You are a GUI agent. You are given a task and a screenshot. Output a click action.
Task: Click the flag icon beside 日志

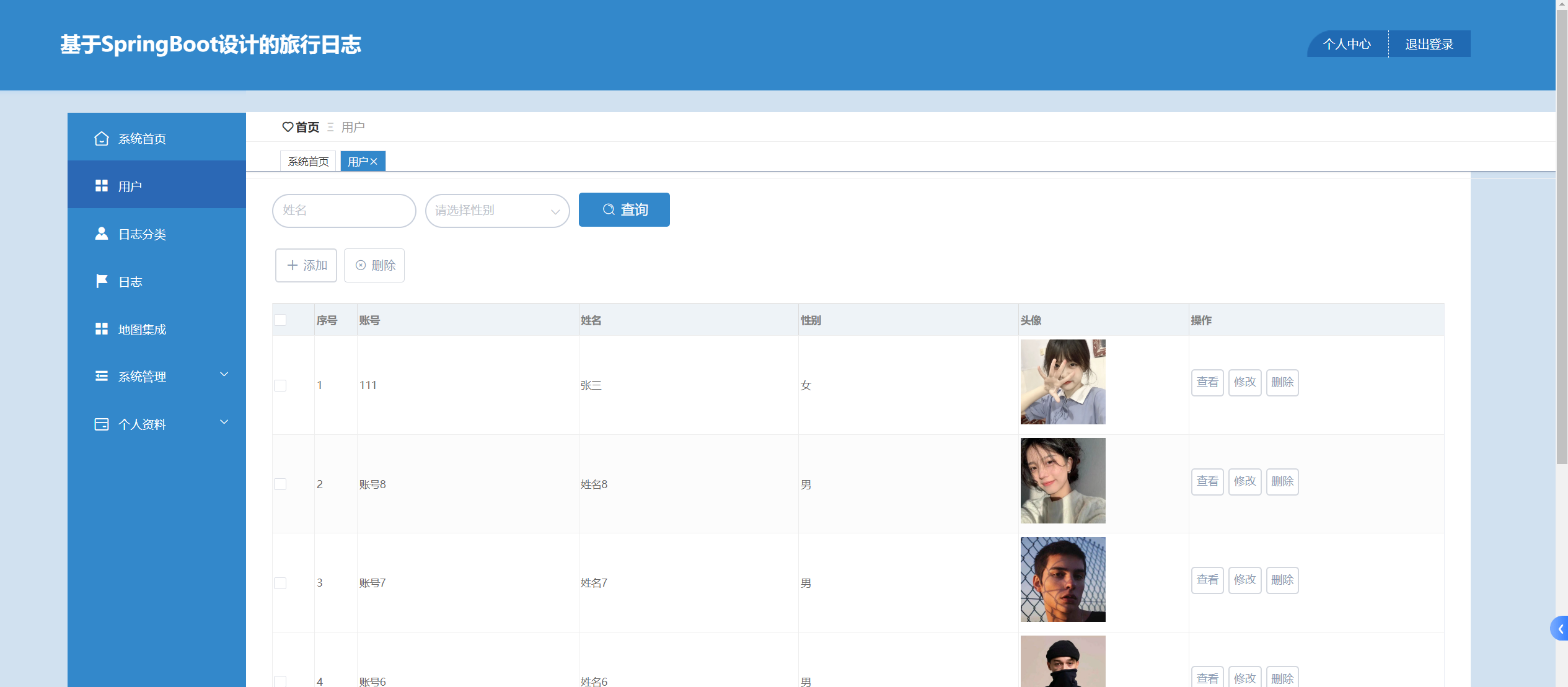click(102, 281)
